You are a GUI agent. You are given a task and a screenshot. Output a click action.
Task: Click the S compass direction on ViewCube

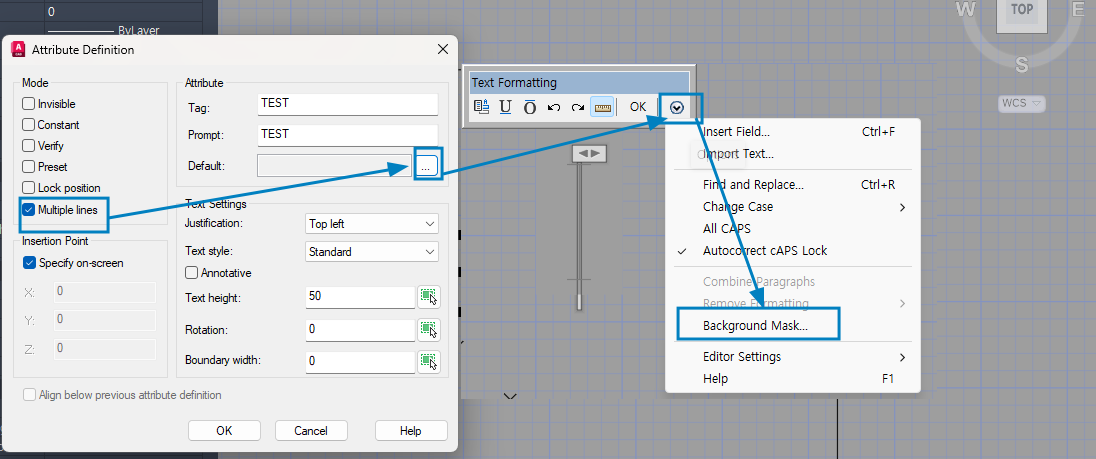coord(1021,65)
